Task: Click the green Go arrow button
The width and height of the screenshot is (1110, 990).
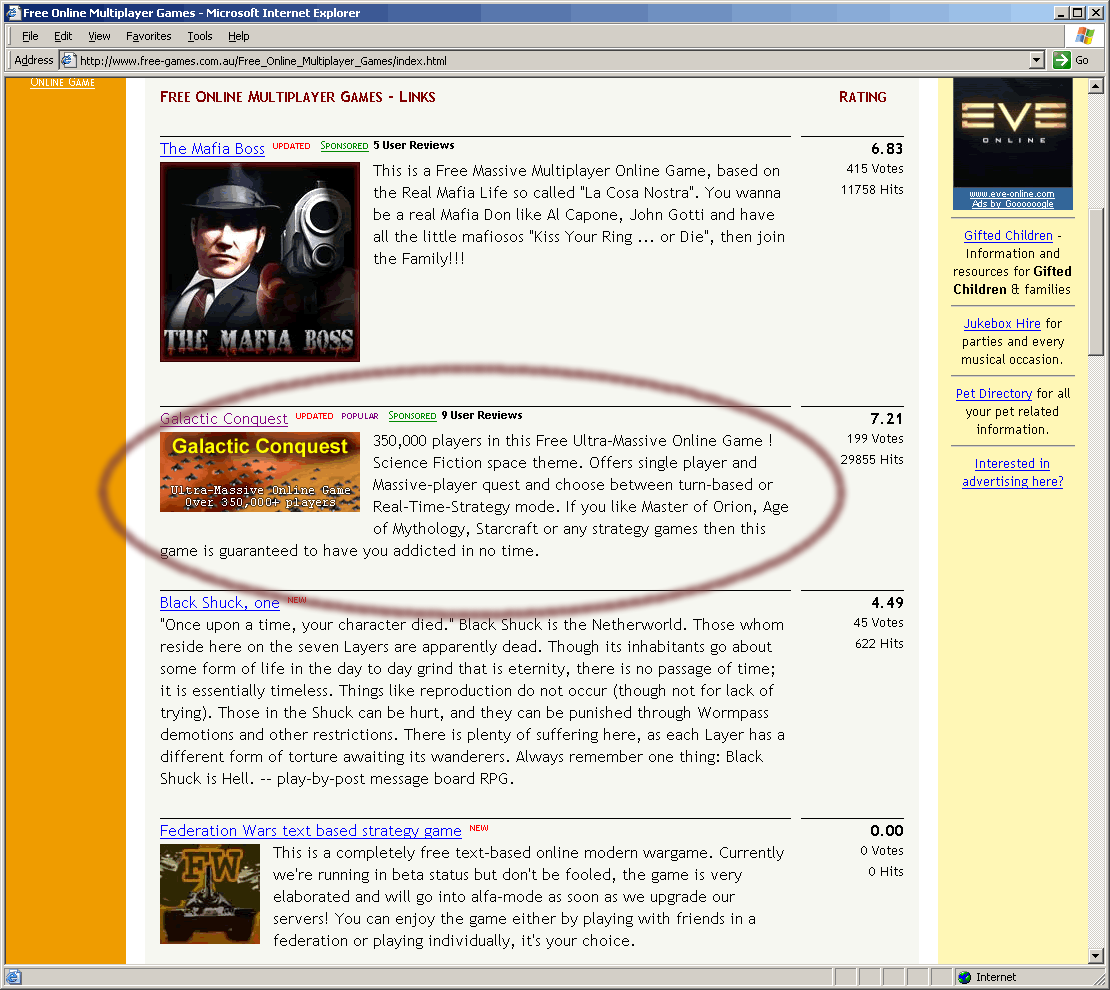Action: (1062, 60)
